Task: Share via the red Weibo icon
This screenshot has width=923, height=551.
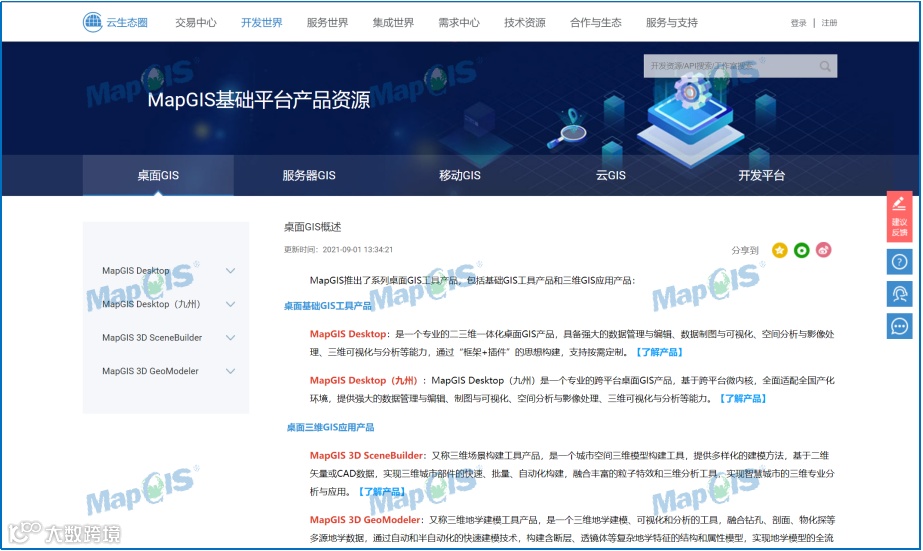Action: tap(824, 250)
